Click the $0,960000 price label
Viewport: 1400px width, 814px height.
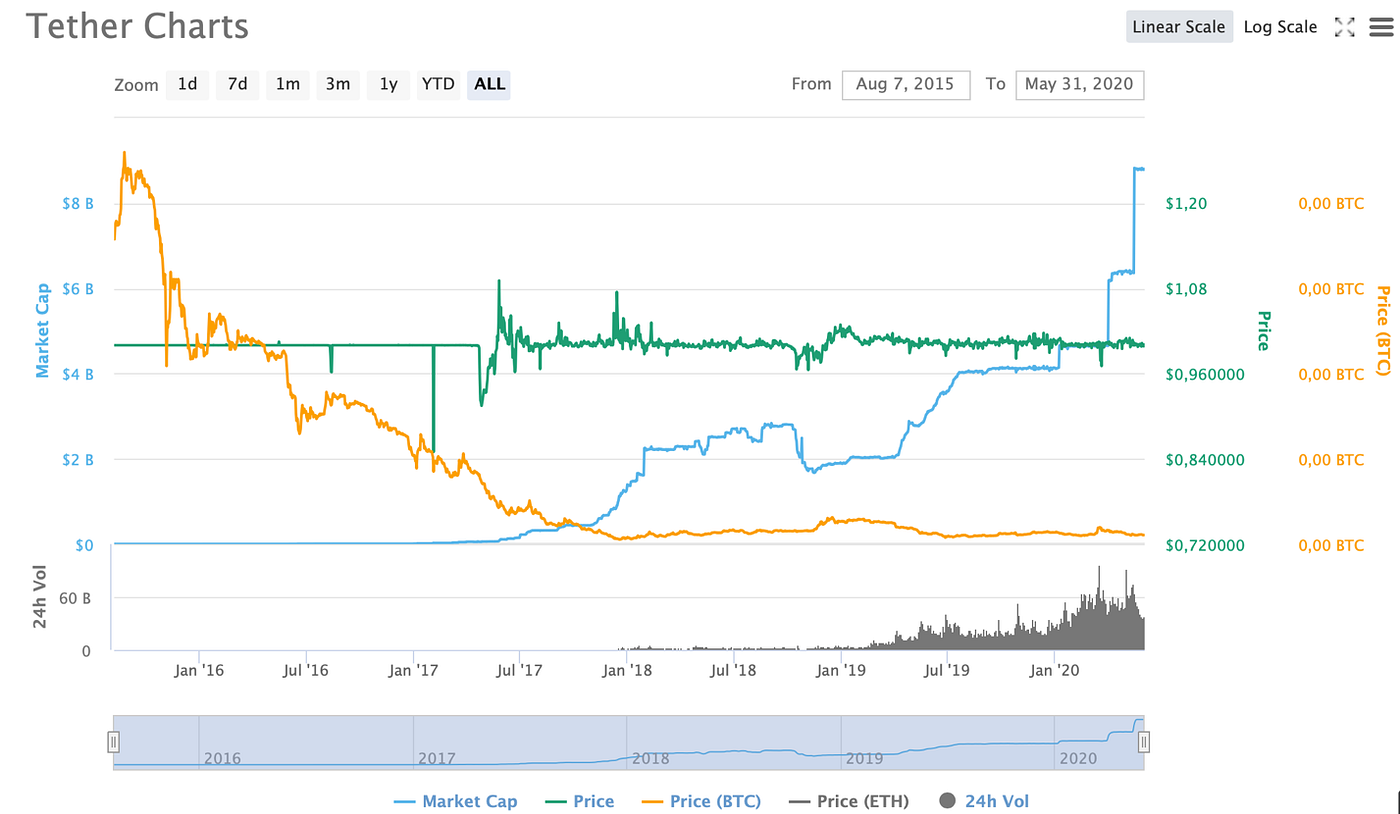1205,374
